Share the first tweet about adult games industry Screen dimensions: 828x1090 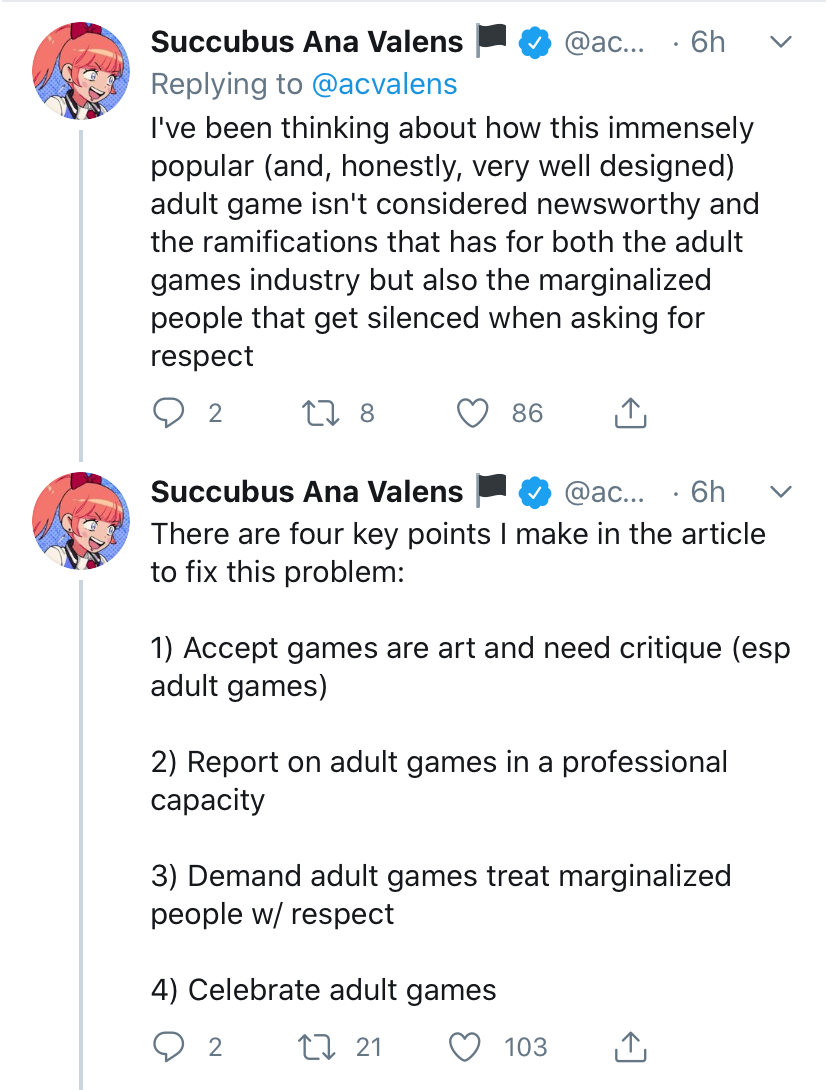click(629, 413)
